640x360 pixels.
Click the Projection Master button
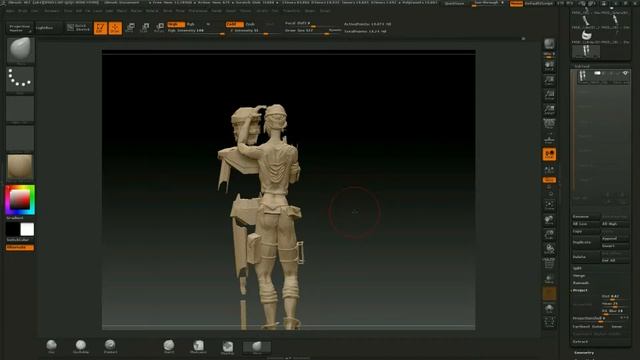pyautogui.click(x=20, y=28)
